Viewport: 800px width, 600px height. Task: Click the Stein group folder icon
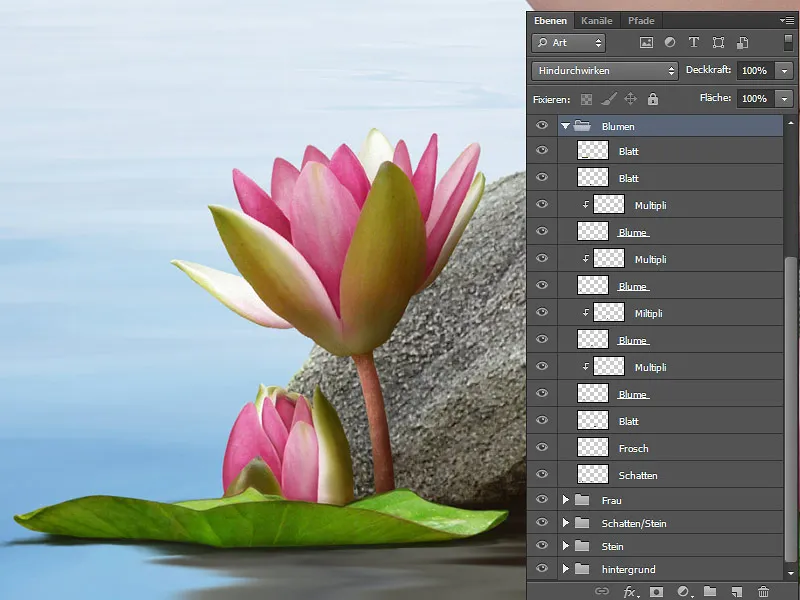pyautogui.click(x=582, y=546)
